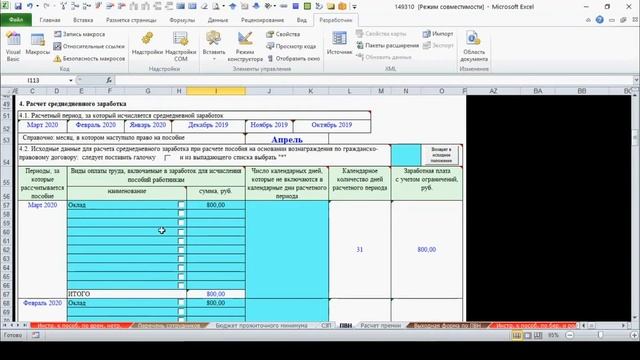Open control Properties (Свойства)

tap(283, 34)
